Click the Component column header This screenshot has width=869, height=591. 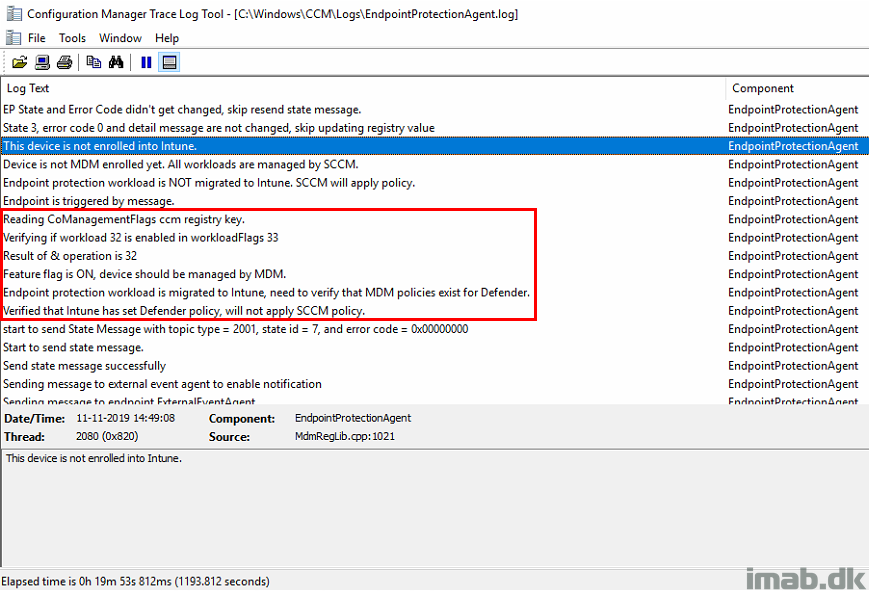[798, 88]
